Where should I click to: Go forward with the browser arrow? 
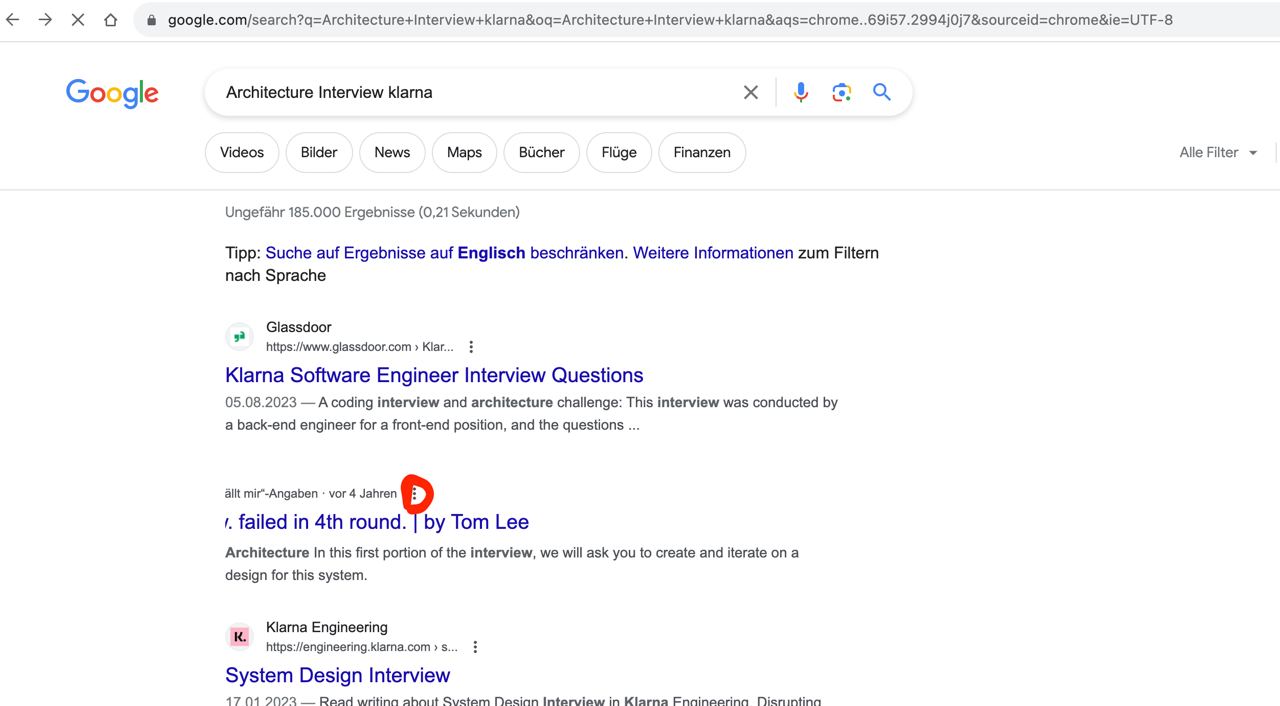pos(45,19)
